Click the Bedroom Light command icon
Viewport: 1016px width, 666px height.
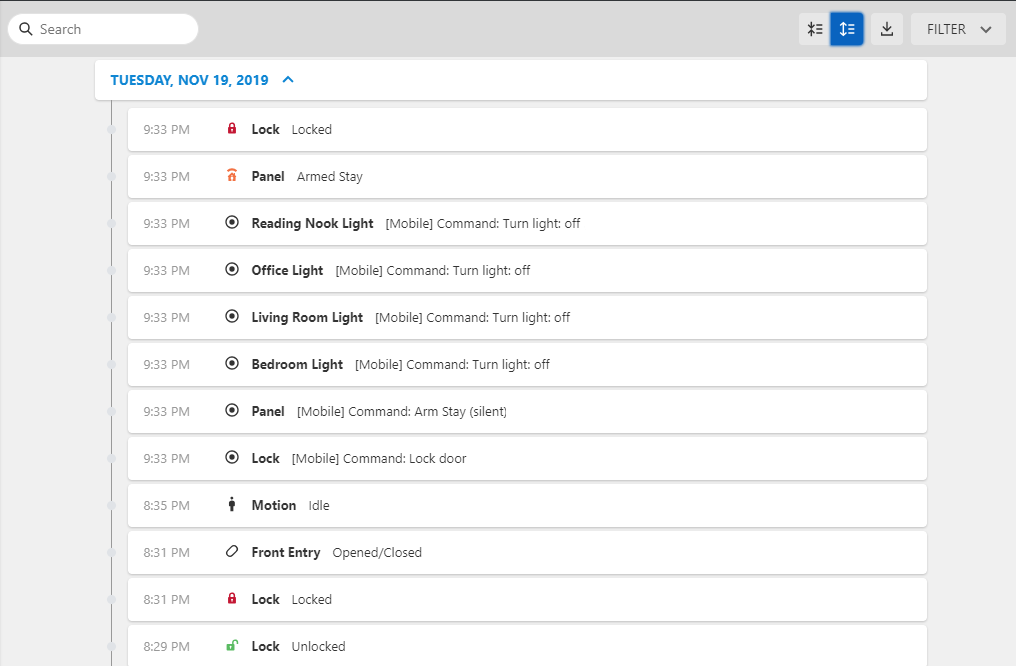232,363
